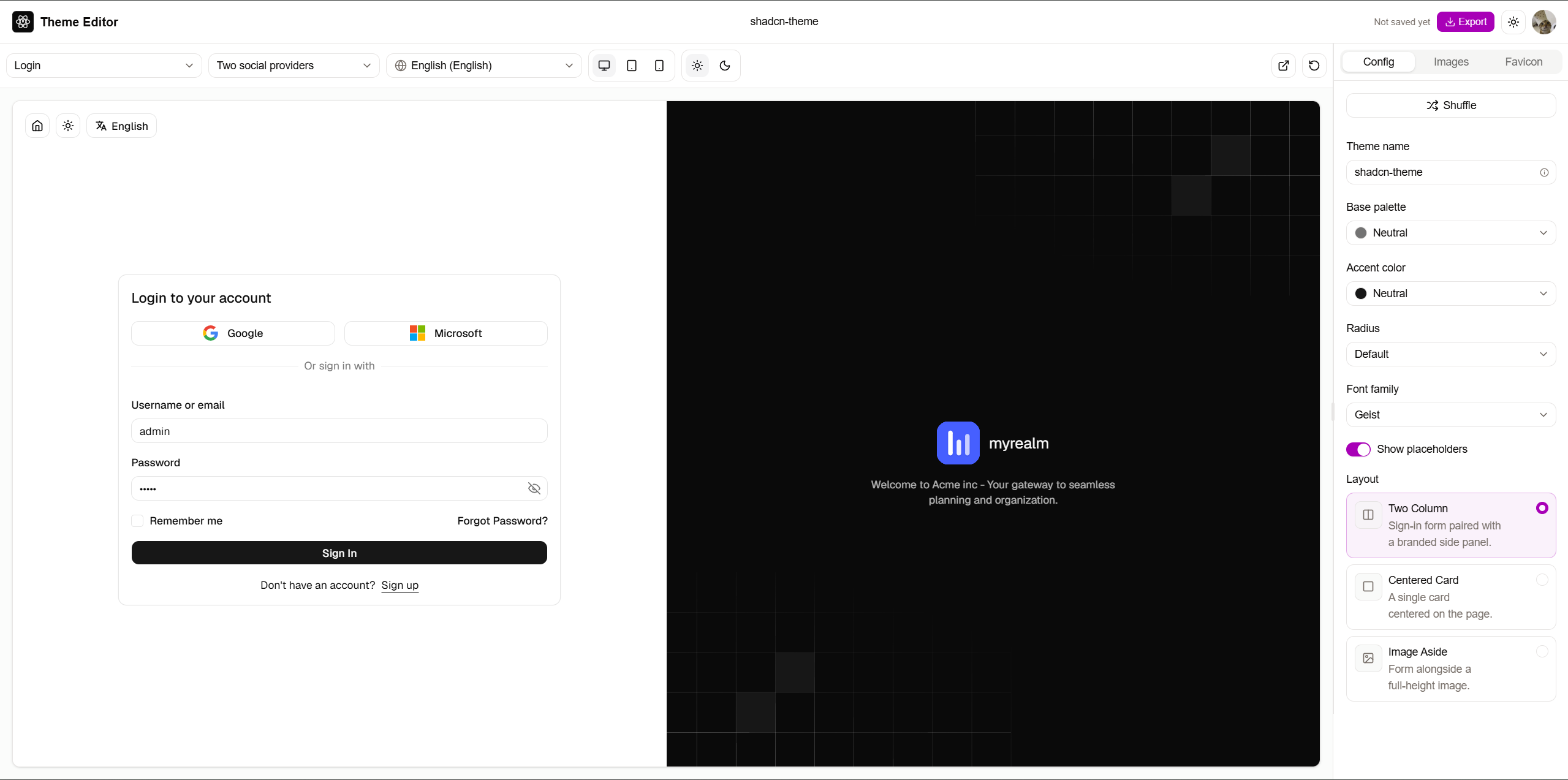Click the Two Column layout icon
Viewport: 1568px width, 780px height.
[x=1368, y=515]
